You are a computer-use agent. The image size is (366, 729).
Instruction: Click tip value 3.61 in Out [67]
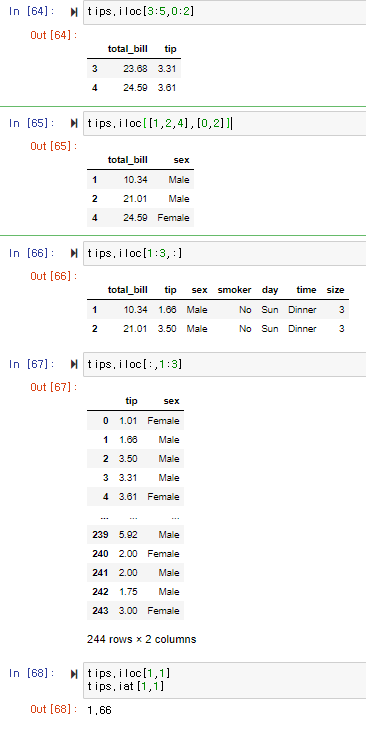pyautogui.click(x=128, y=497)
